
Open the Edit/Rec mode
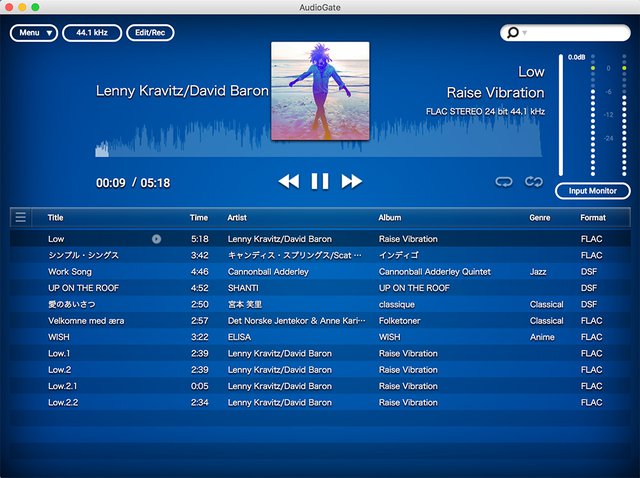click(x=150, y=33)
